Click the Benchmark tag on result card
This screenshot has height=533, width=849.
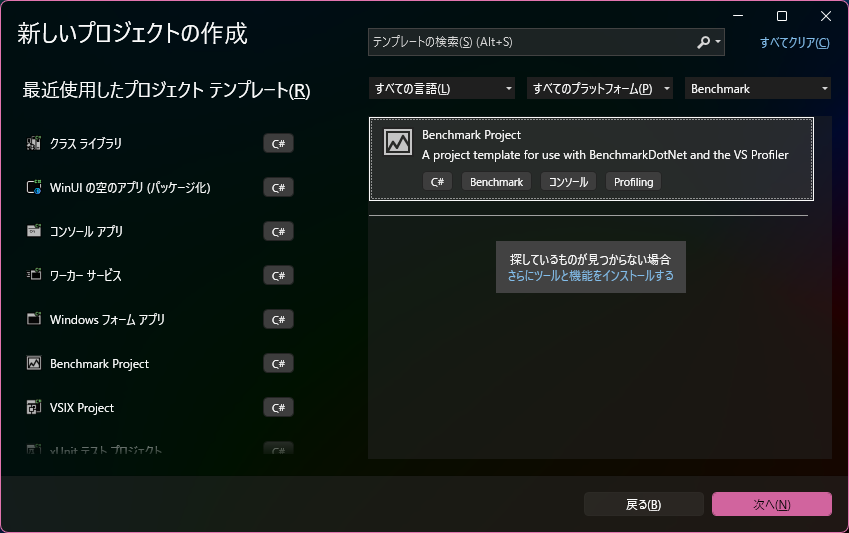tap(497, 181)
